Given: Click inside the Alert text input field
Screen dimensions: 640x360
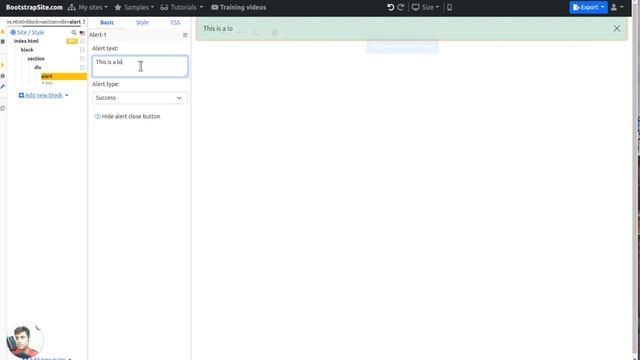Looking at the screenshot, I should [140, 67].
